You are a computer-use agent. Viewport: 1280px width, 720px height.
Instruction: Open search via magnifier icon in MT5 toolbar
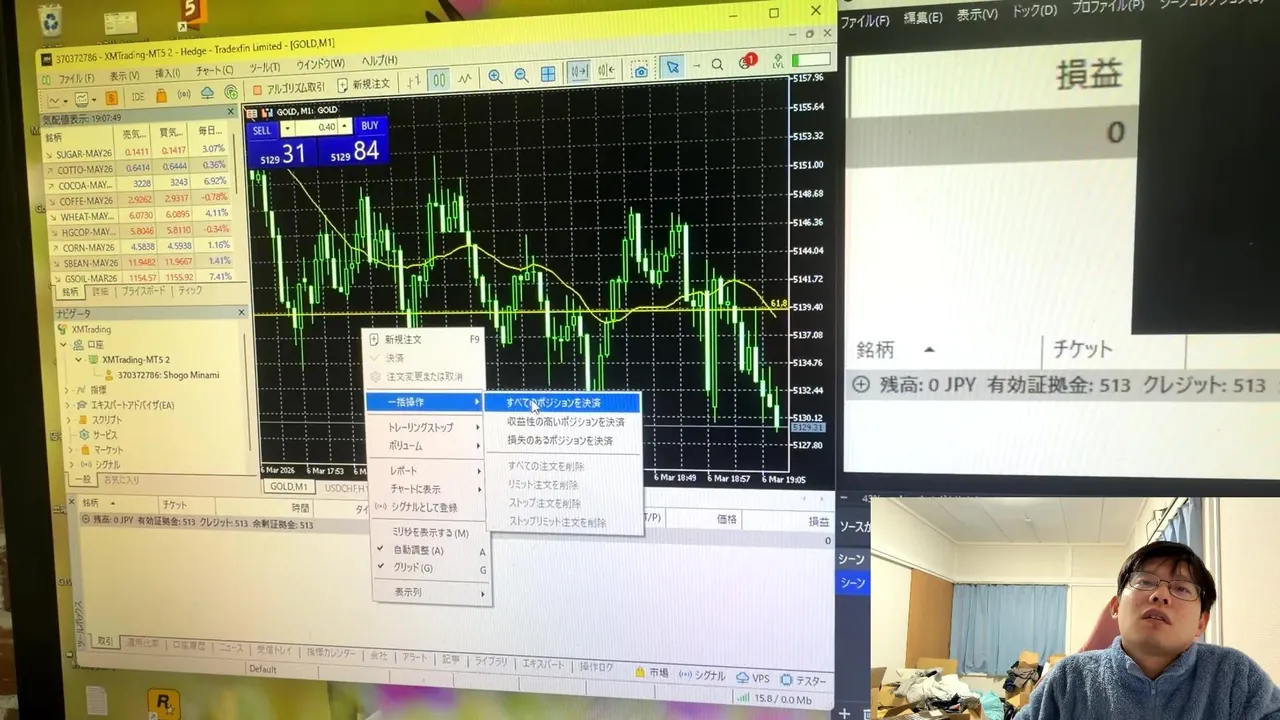pos(717,65)
